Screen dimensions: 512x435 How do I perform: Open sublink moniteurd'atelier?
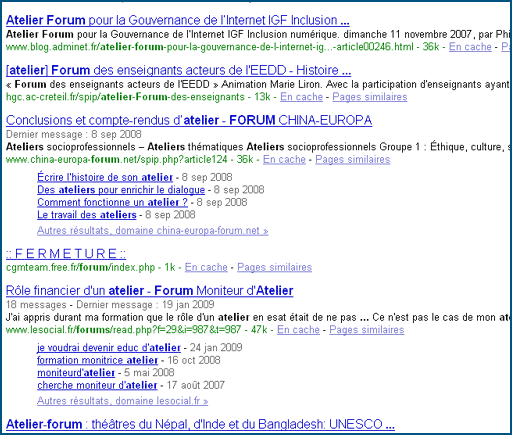tap(76, 373)
